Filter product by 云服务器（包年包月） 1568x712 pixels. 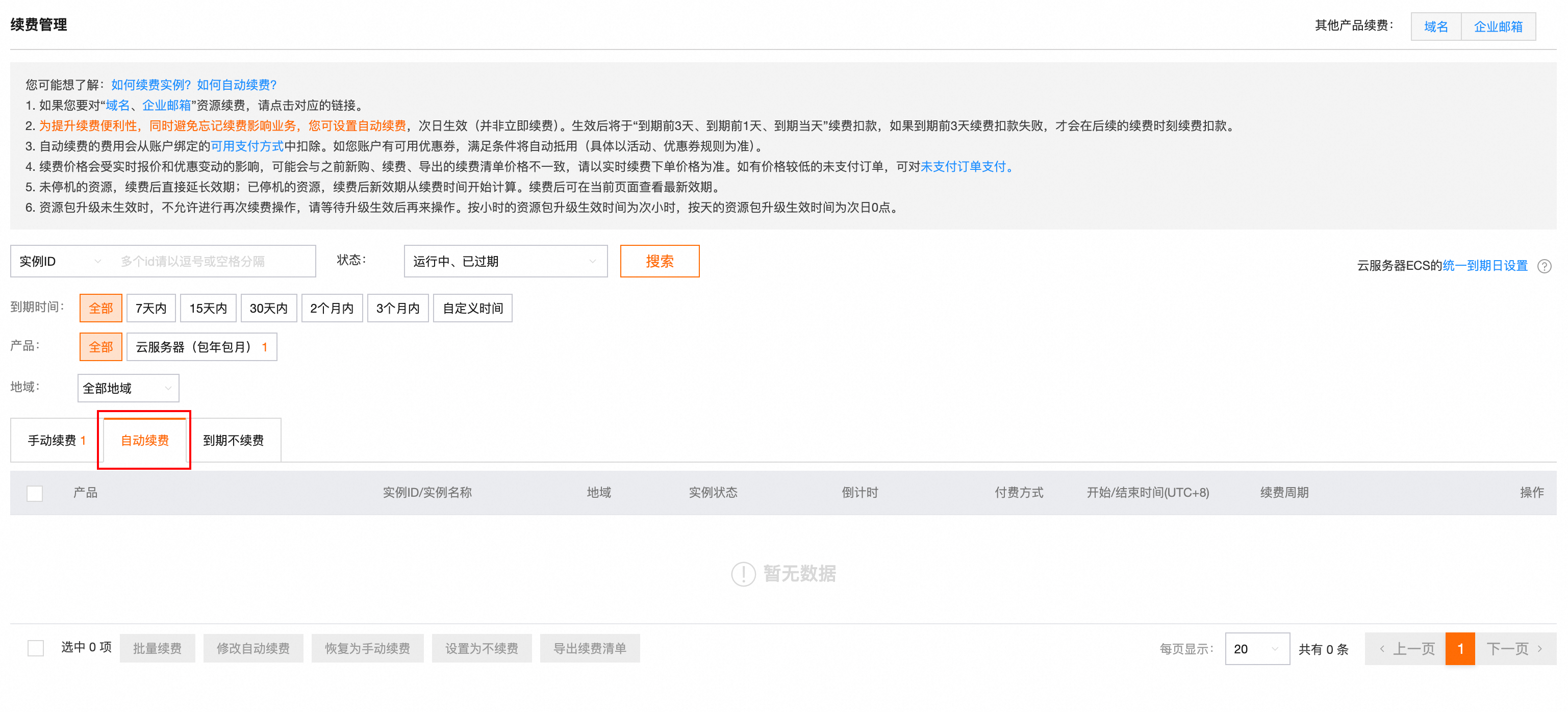coord(201,347)
